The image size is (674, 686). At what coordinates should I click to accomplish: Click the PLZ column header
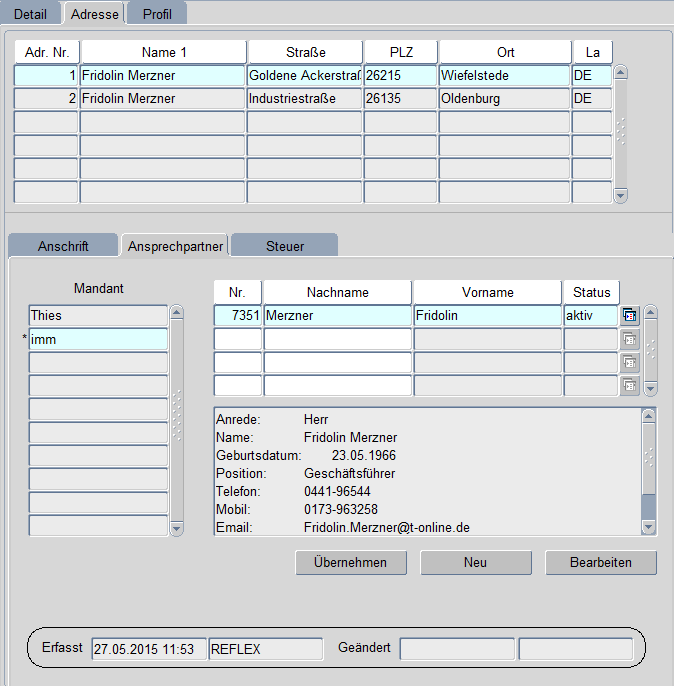click(400, 52)
